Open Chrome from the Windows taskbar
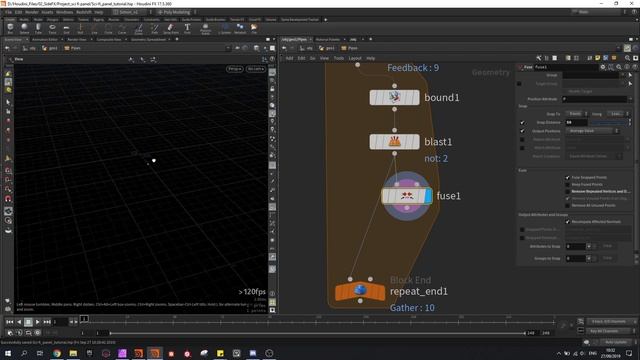Viewport: 640px width, 360px height. pyautogui.click(x=57, y=353)
